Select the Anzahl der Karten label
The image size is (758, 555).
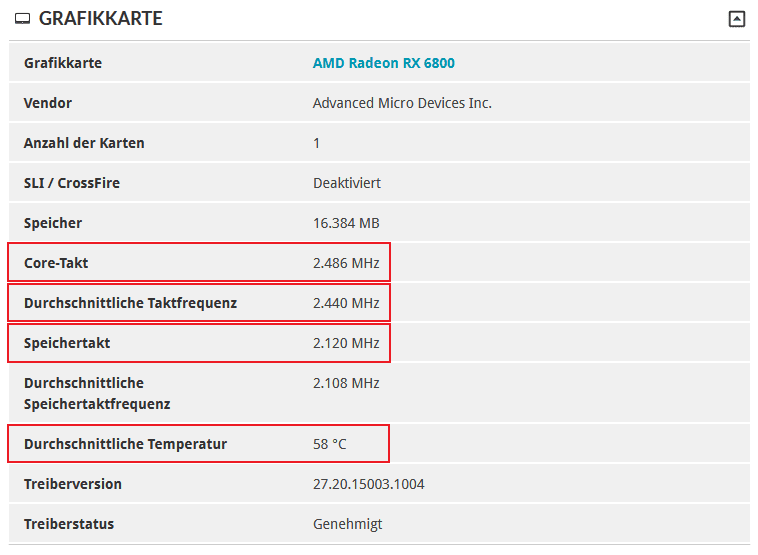point(84,143)
